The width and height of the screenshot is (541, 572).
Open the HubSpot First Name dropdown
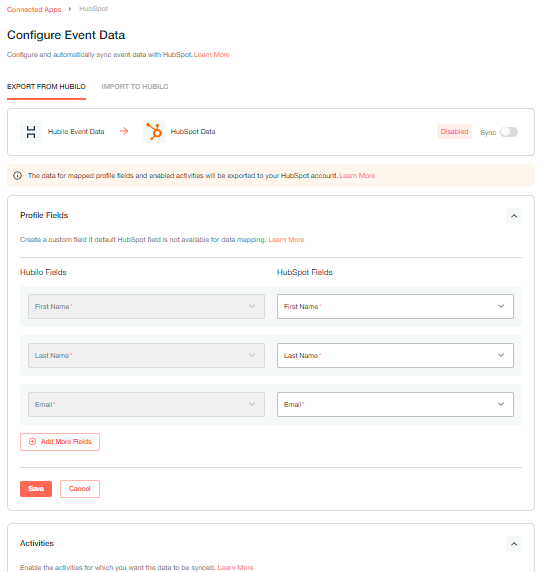tap(395, 306)
